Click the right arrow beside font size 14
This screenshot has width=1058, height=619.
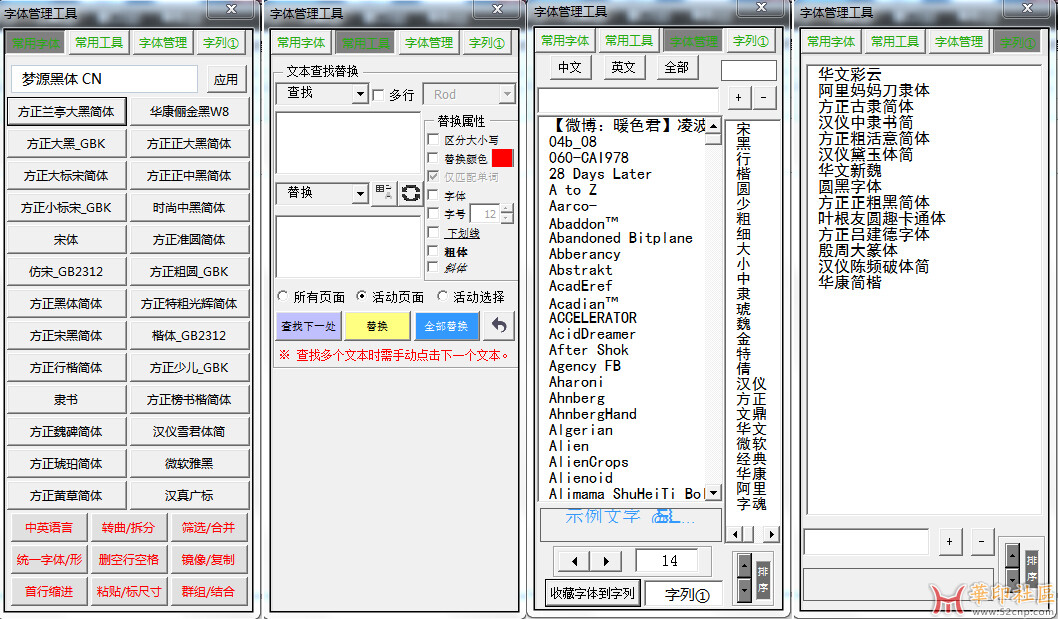click(605, 561)
